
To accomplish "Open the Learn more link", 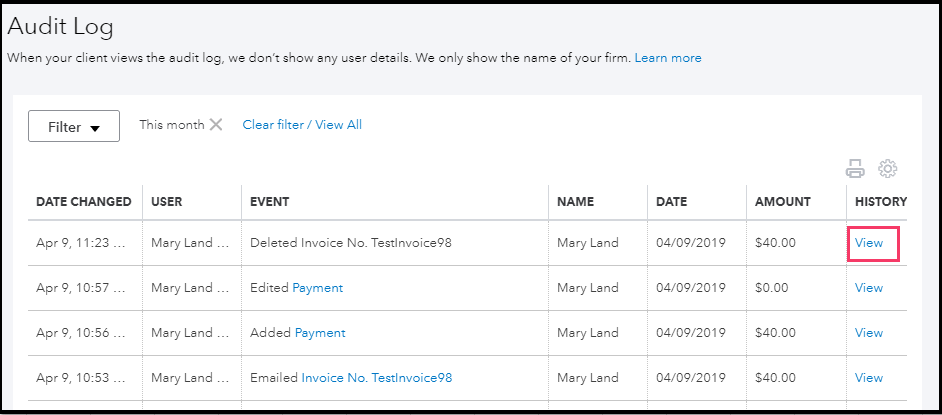I will (667, 58).
